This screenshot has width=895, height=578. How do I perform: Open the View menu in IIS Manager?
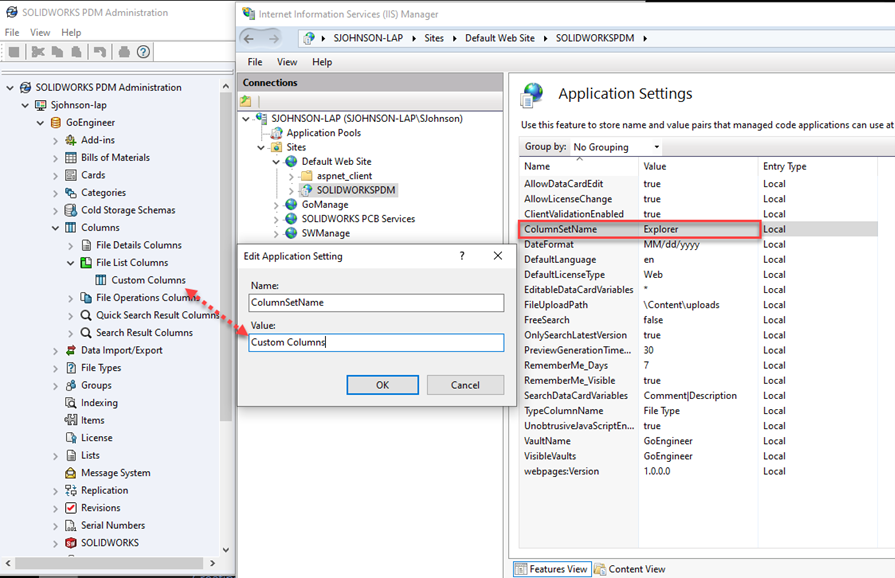click(x=287, y=62)
